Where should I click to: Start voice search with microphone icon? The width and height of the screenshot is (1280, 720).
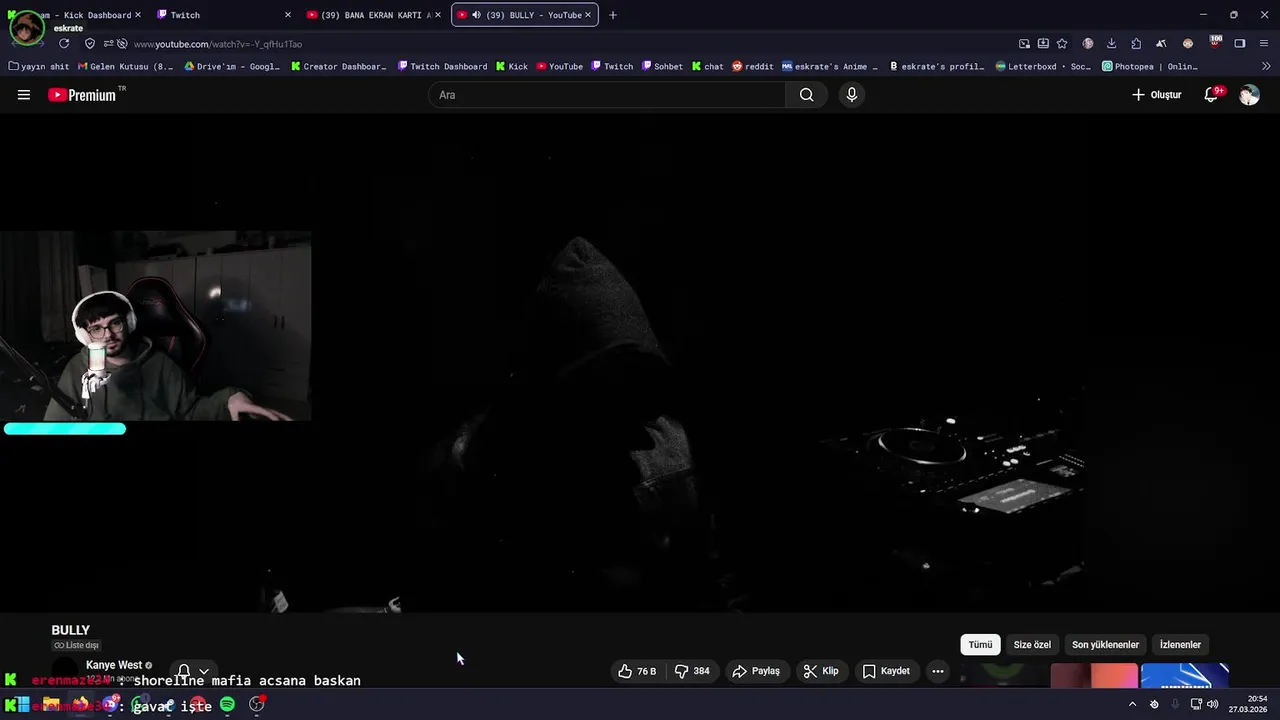pos(851,95)
